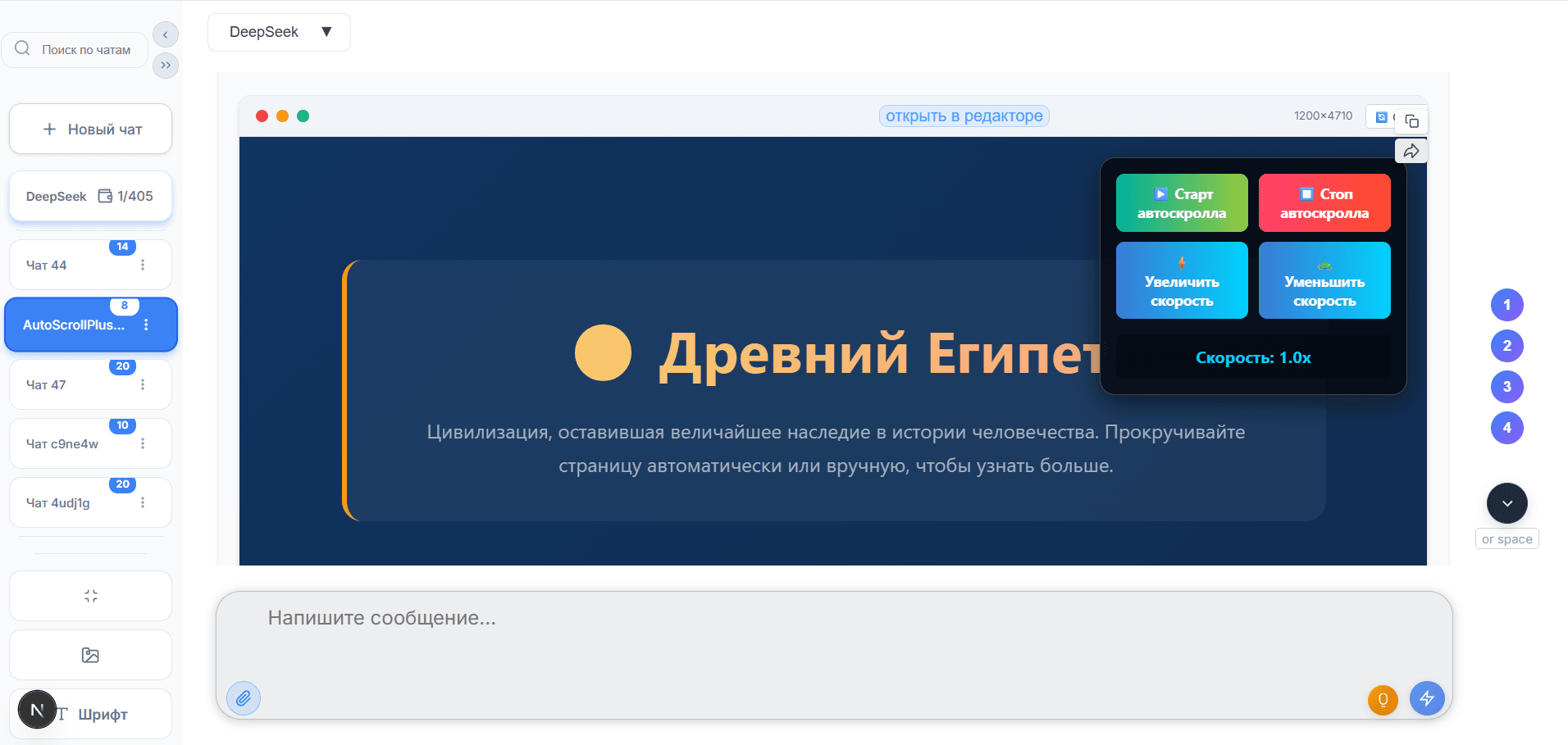The image size is (1568, 745).
Task: Select the New chat plus icon
Action: coord(48,129)
